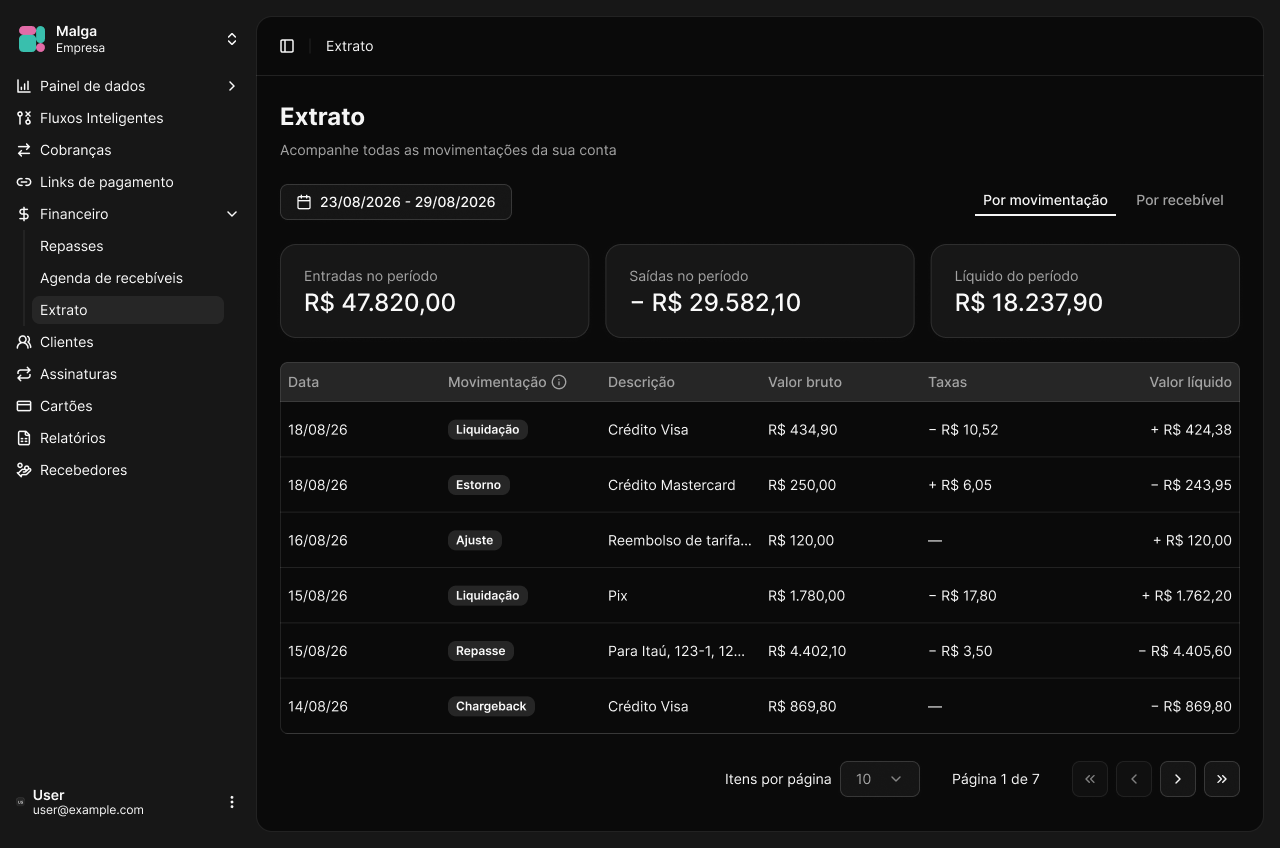The image size is (1280, 848).
Task: Click the Clientes people icon
Action: [x=24, y=342]
